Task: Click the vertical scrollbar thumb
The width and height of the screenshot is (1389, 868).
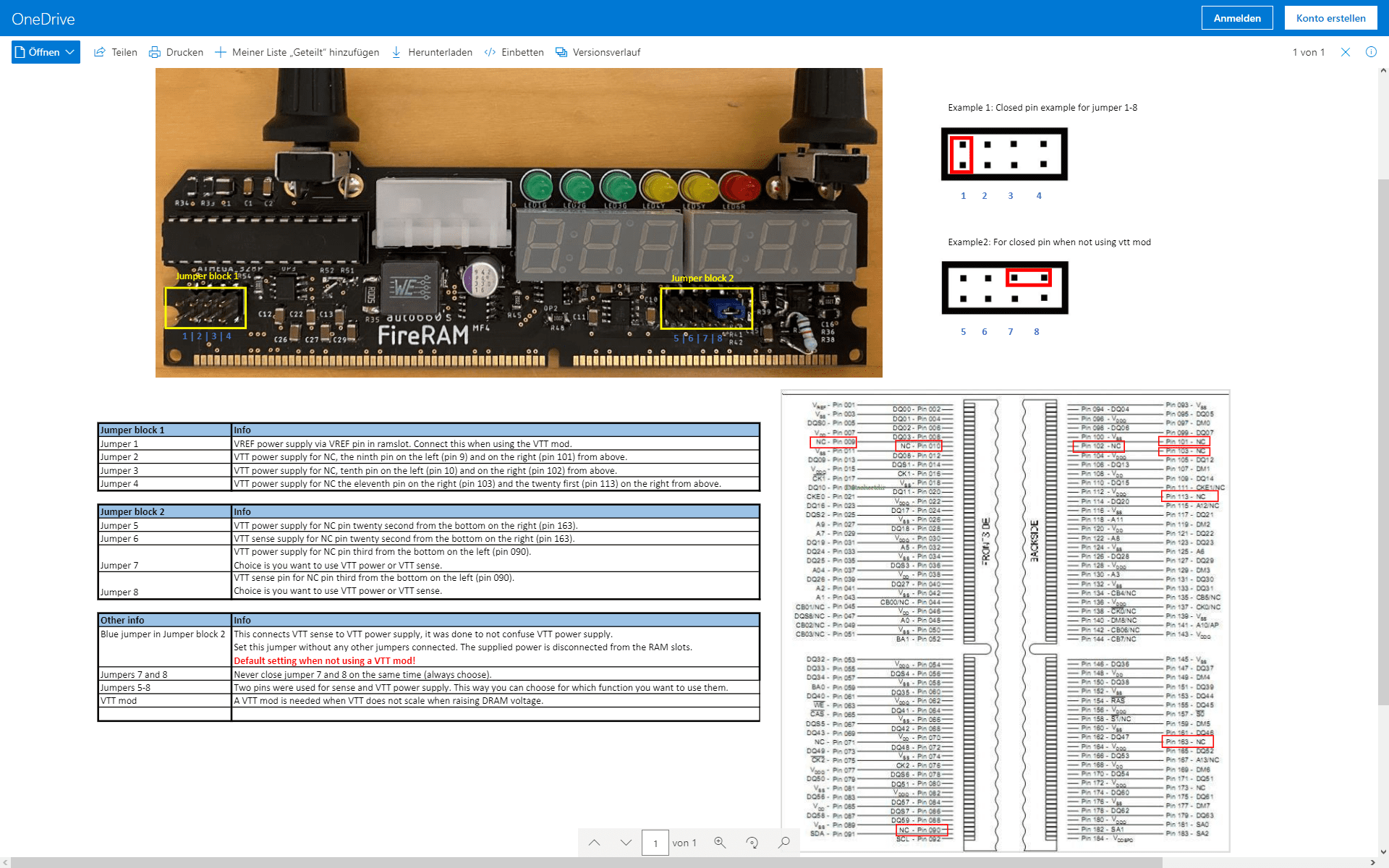Action: pos(1383,441)
